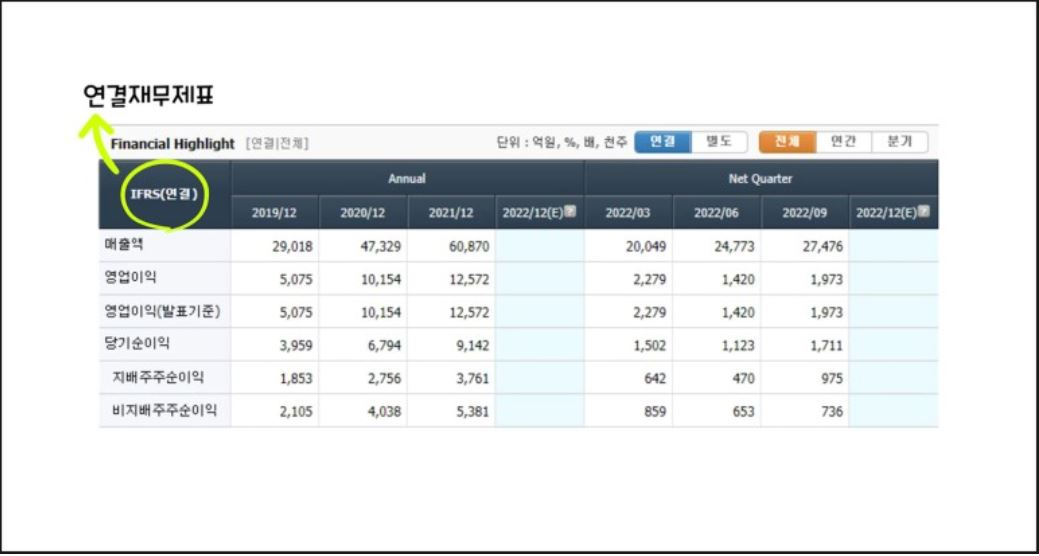Viewport: 1039px width, 556px height.
Task: Open help icon beside Net Quarter 2022/12(E)
Action: coord(924,212)
